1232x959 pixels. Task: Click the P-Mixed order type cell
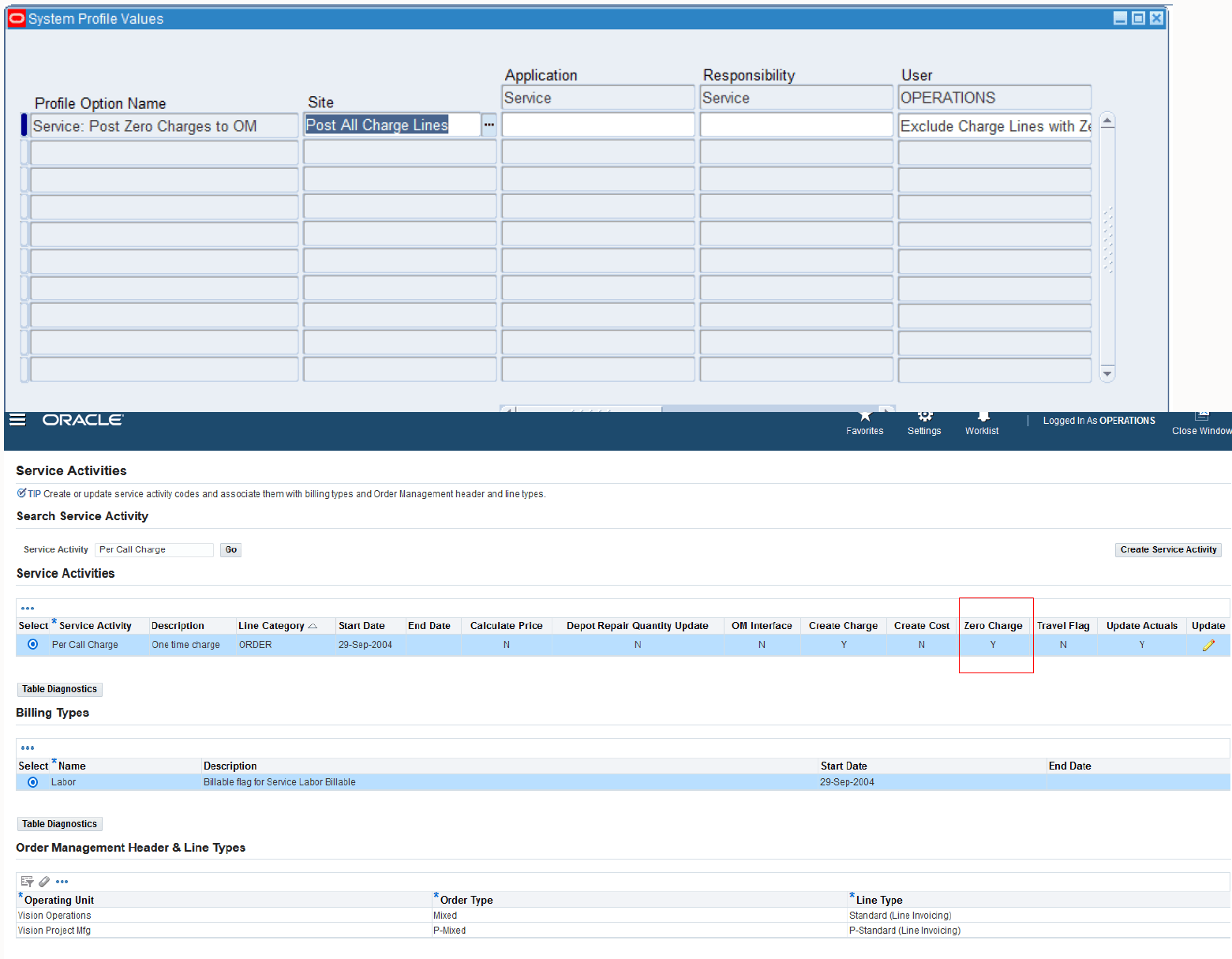(449, 931)
